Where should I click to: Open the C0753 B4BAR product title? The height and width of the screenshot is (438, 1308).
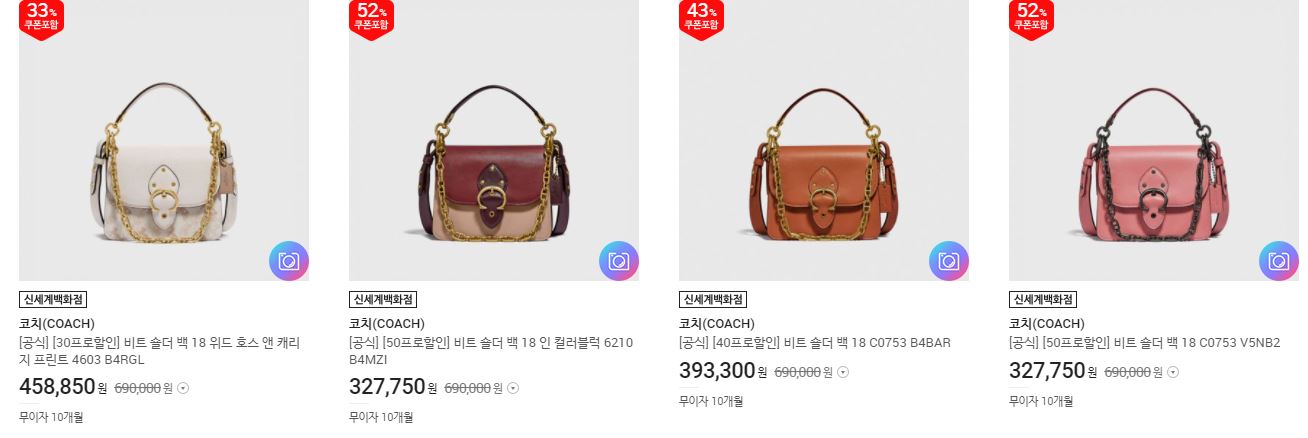(x=814, y=343)
